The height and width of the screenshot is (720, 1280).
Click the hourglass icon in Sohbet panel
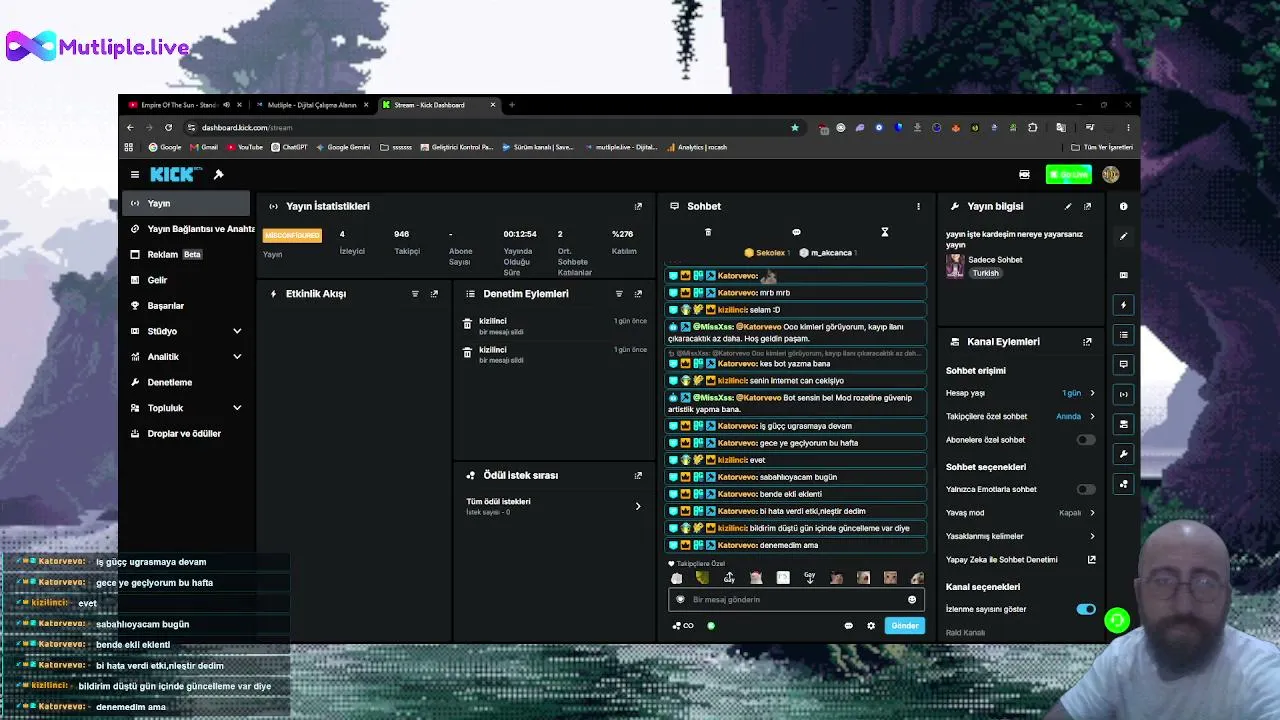point(884,232)
